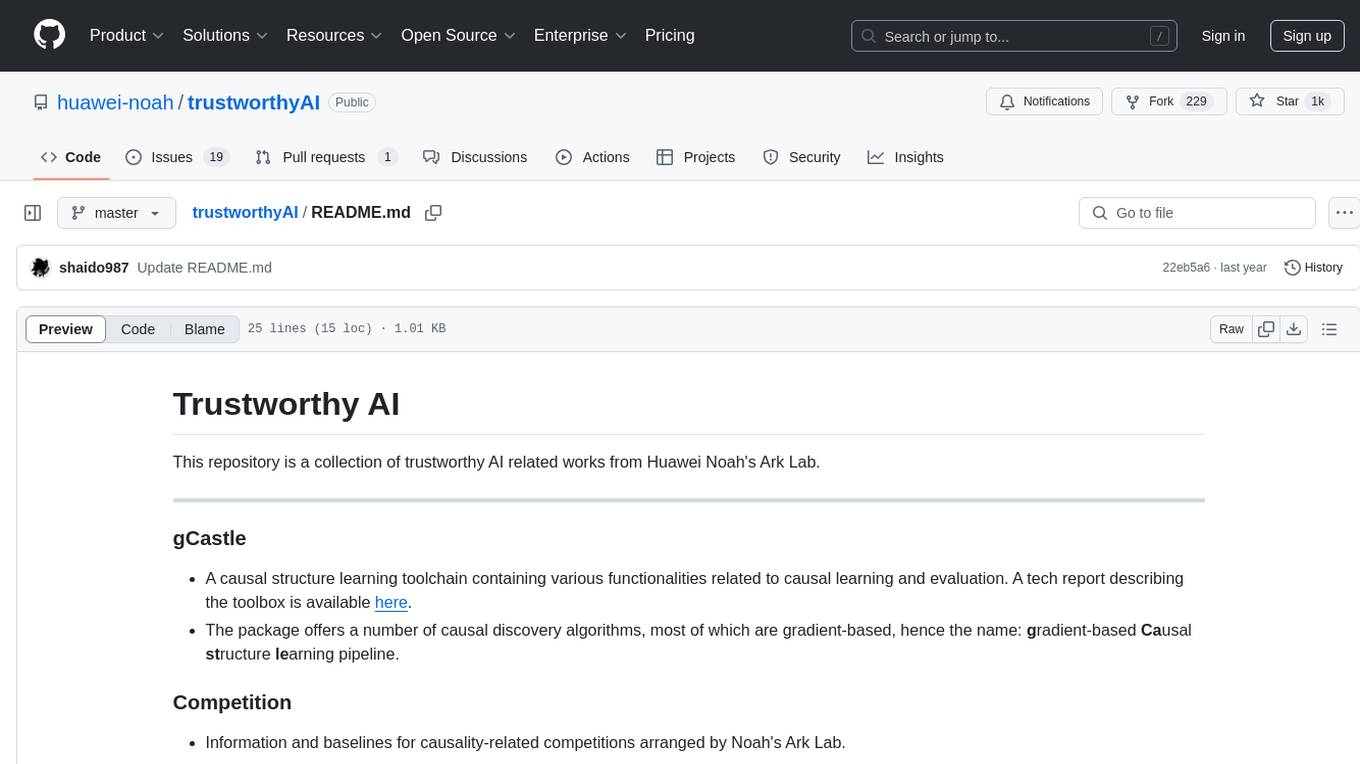Click the '25 lines (15 loc) · 1.01 KB' text
This screenshot has height=764, width=1360.
tap(346, 329)
